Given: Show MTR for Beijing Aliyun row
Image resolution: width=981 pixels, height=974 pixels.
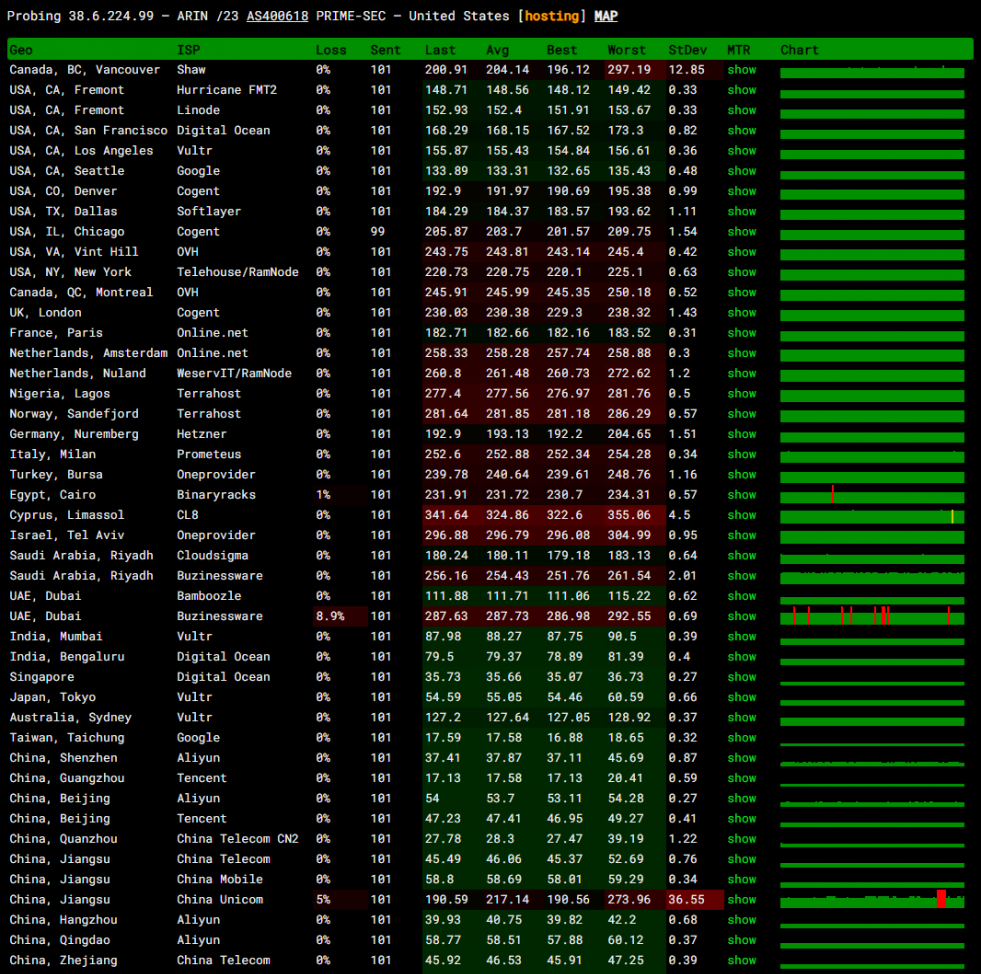Looking at the screenshot, I should point(741,798).
